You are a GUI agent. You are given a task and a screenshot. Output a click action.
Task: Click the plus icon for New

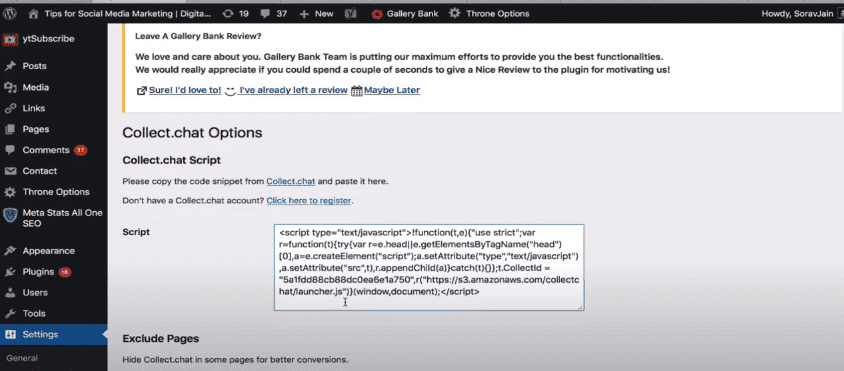tap(304, 14)
